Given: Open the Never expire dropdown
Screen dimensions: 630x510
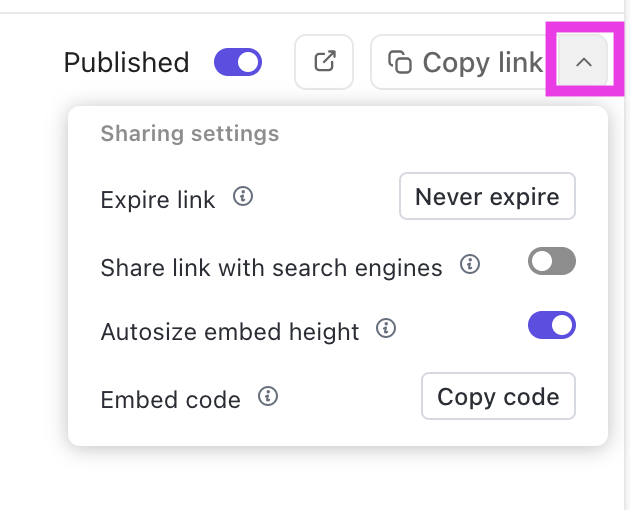Looking at the screenshot, I should coord(487,196).
